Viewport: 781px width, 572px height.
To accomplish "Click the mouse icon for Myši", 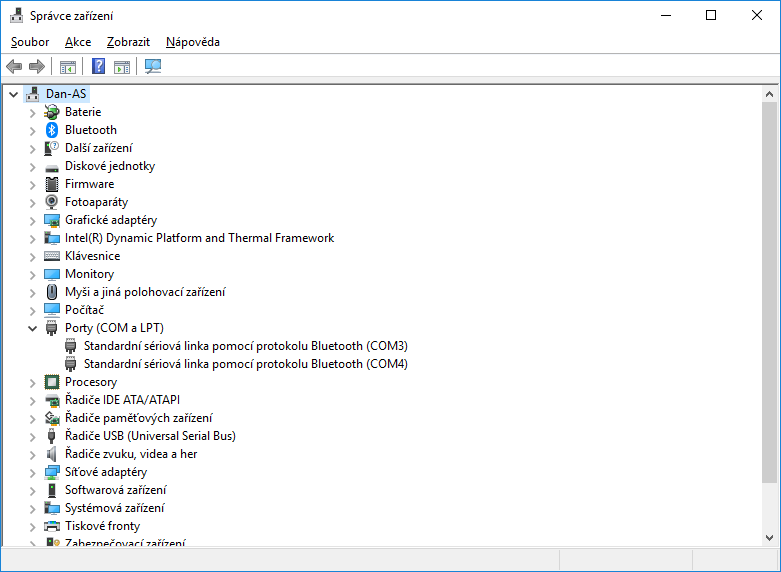I will point(52,292).
